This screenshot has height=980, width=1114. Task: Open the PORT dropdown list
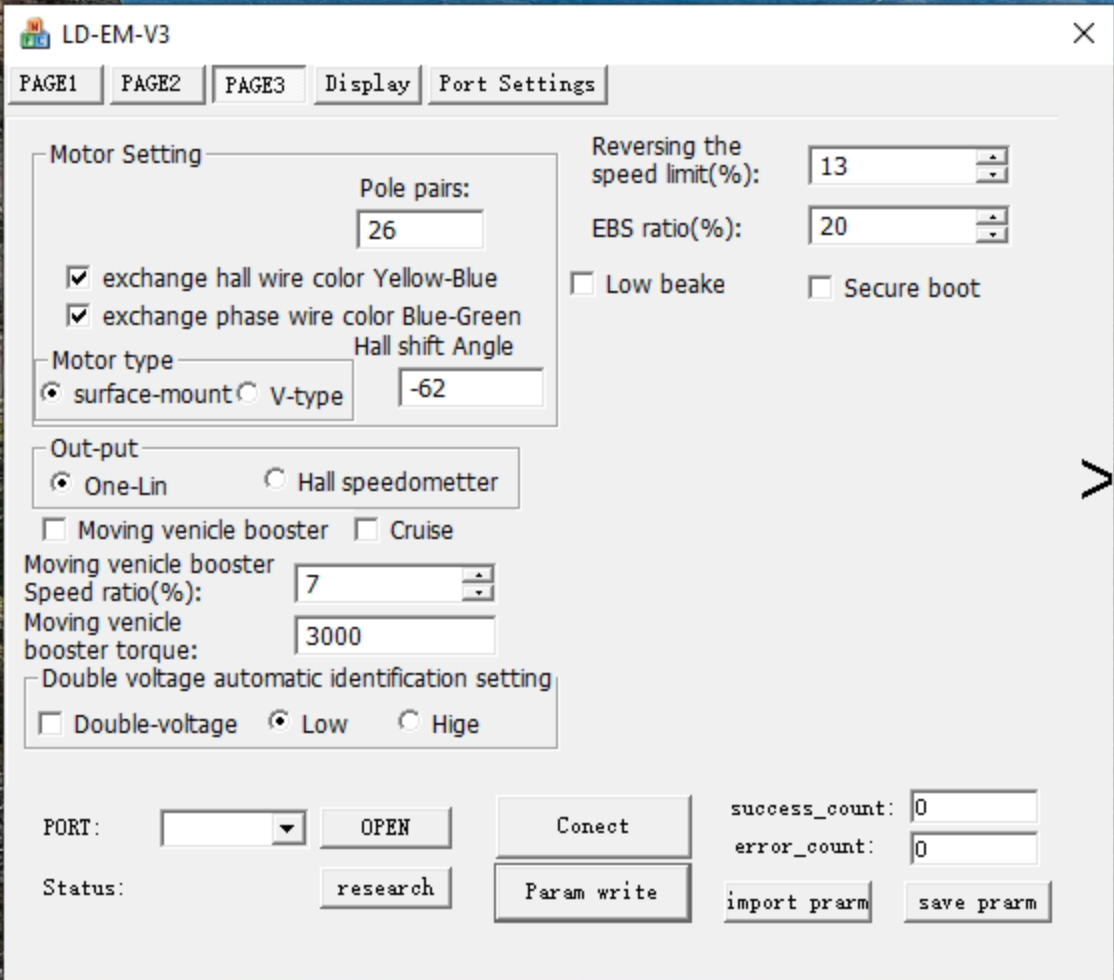(x=288, y=828)
